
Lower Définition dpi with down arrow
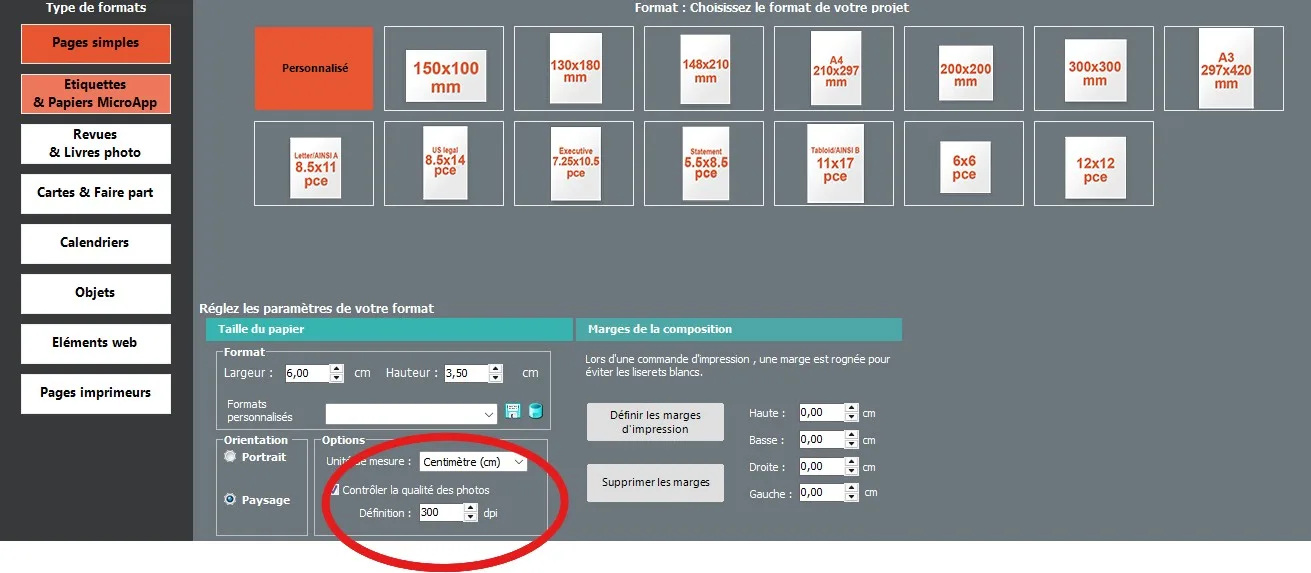pyautogui.click(x=471, y=518)
